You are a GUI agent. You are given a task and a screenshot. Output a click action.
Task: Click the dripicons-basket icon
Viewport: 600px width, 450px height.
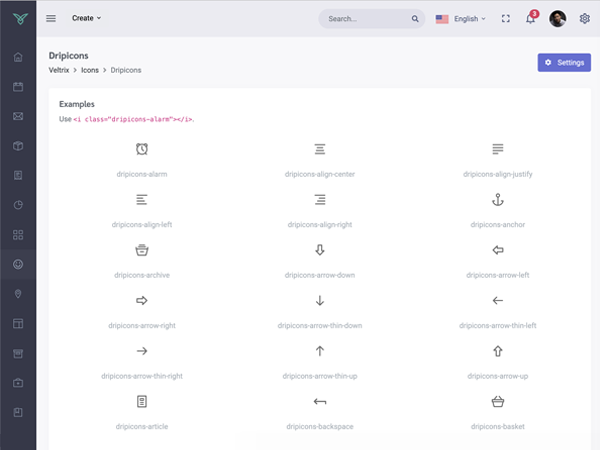click(x=498, y=401)
